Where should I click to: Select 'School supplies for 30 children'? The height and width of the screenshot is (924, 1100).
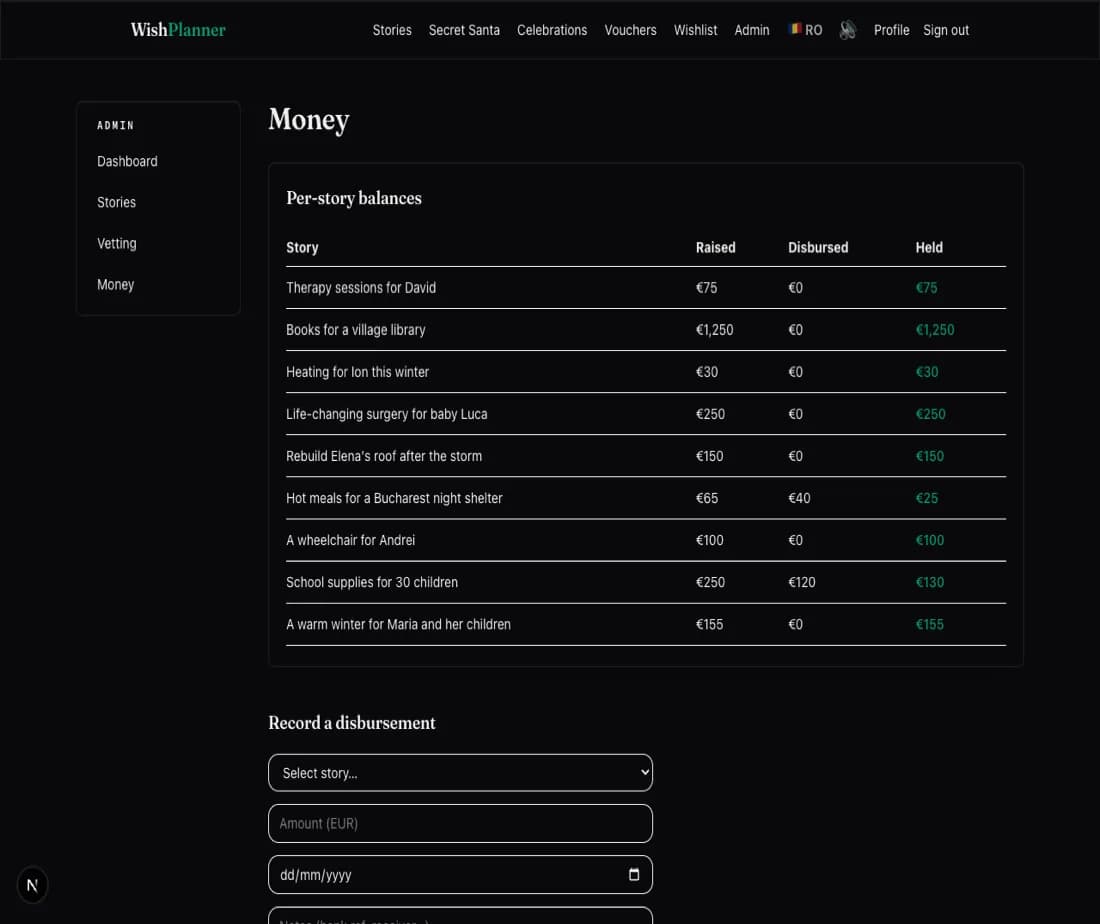(x=646, y=582)
